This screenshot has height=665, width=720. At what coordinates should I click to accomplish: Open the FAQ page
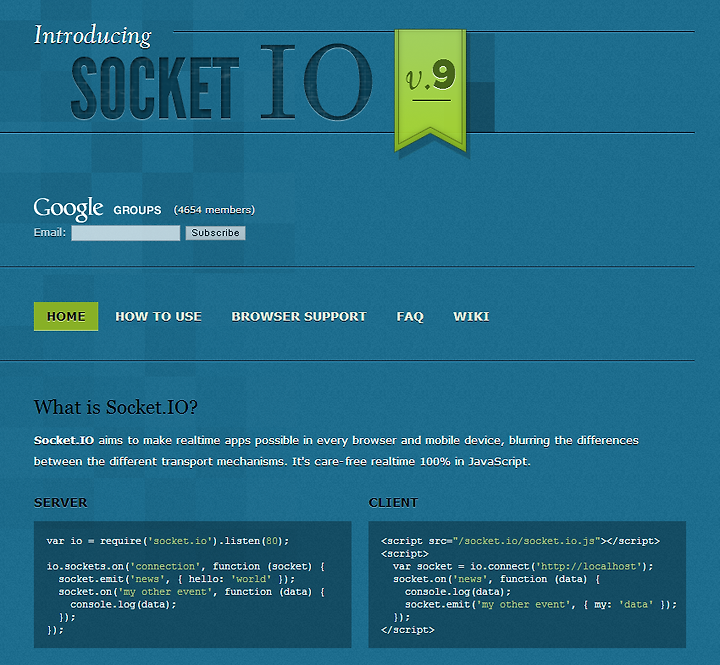pyautogui.click(x=410, y=316)
